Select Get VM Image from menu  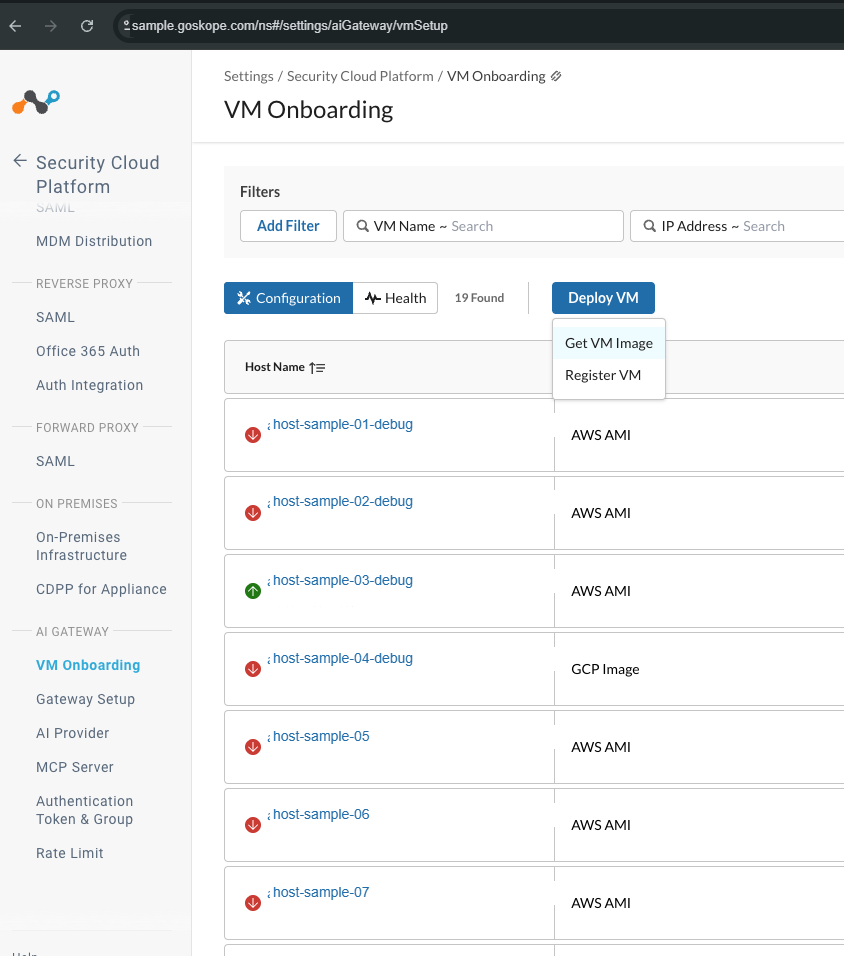(x=609, y=343)
